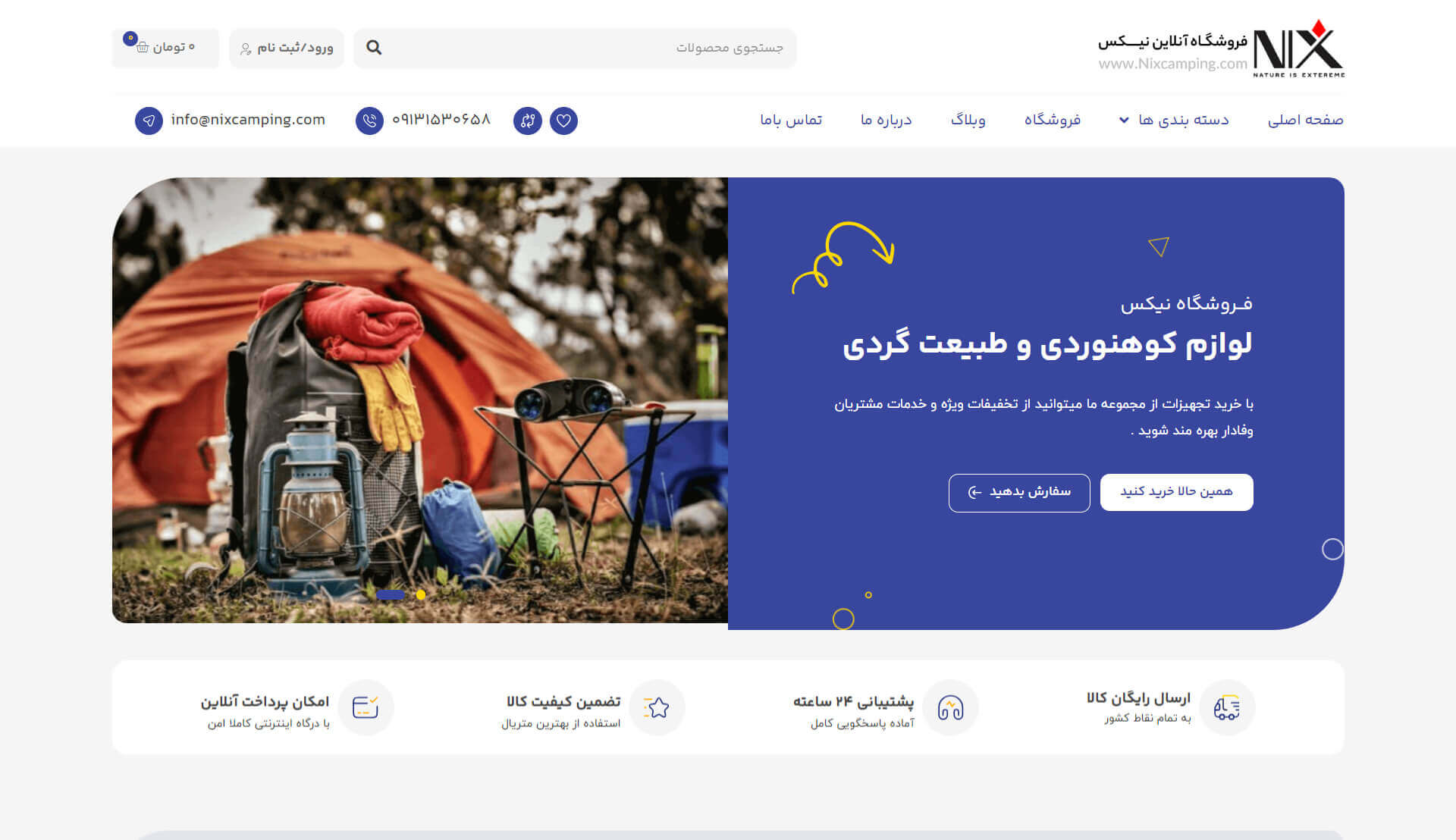Click the Telegram paper plane icon
Viewport: 1456px width, 840px height.
[149, 121]
